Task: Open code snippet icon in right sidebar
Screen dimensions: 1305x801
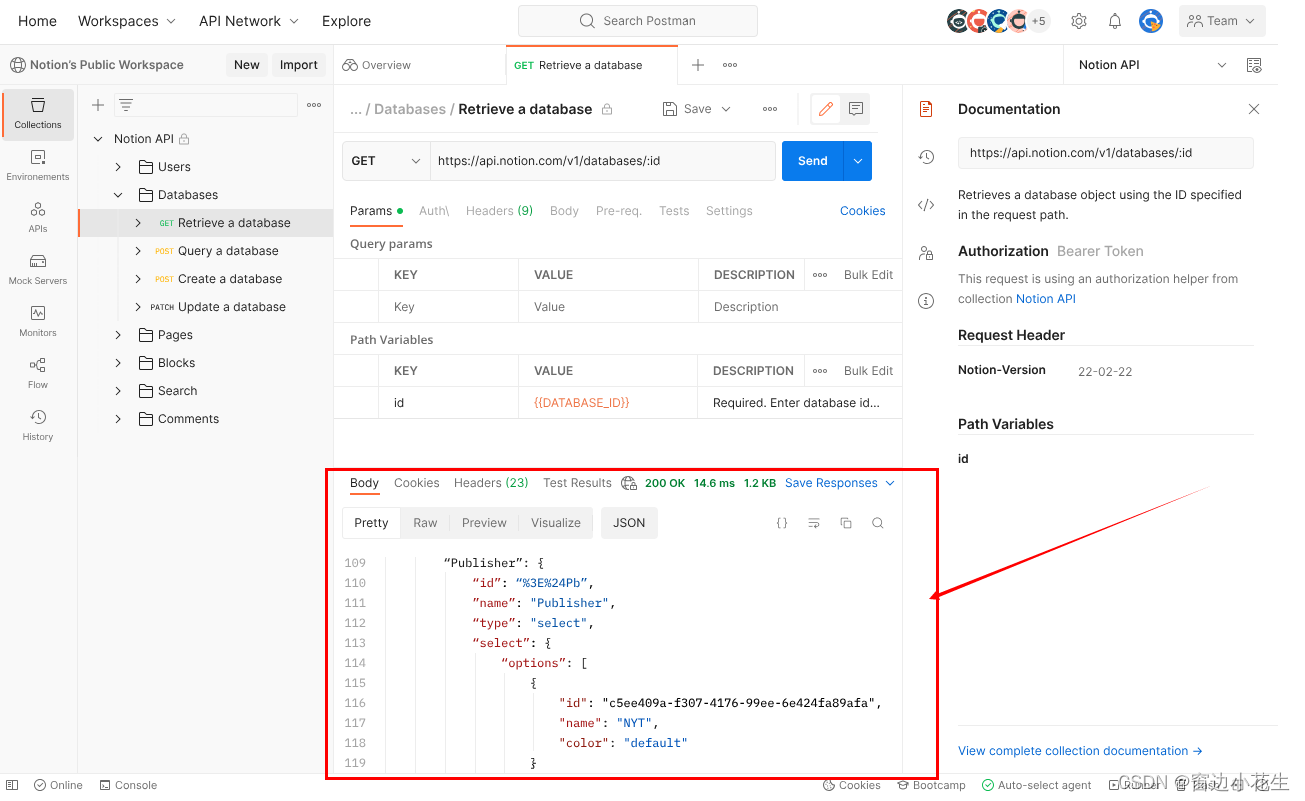Action: (x=926, y=205)
